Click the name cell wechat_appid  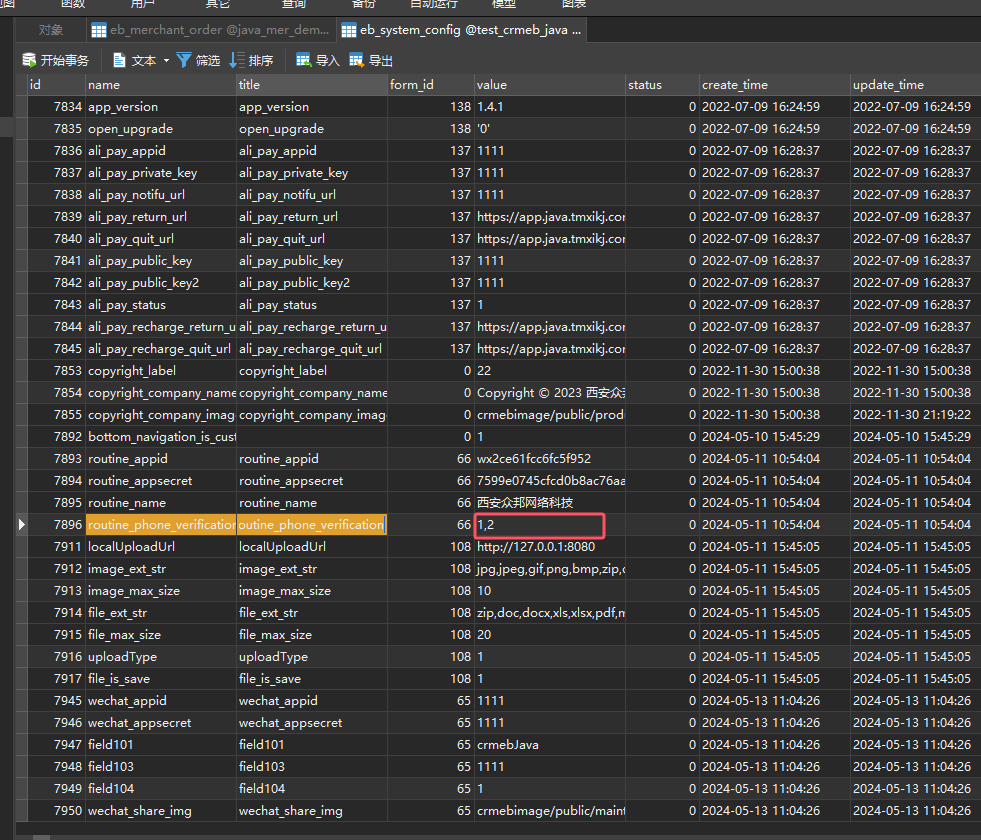161,701
